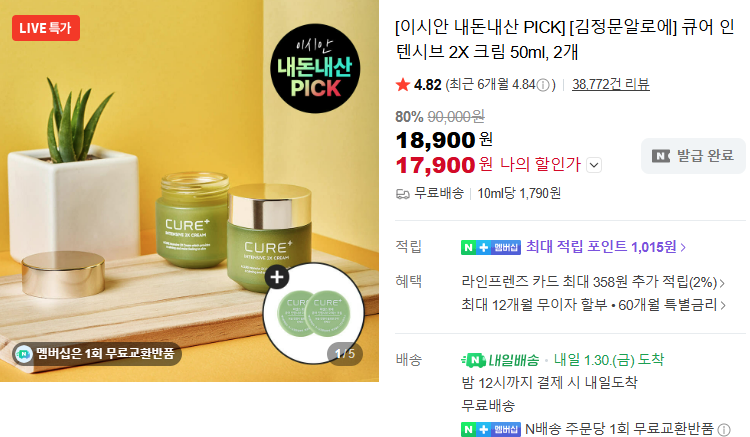Click the LIVE 특가 red badge
Image resolution: width=750 pixels, height=437 pixels.
[x=46, y=28]
